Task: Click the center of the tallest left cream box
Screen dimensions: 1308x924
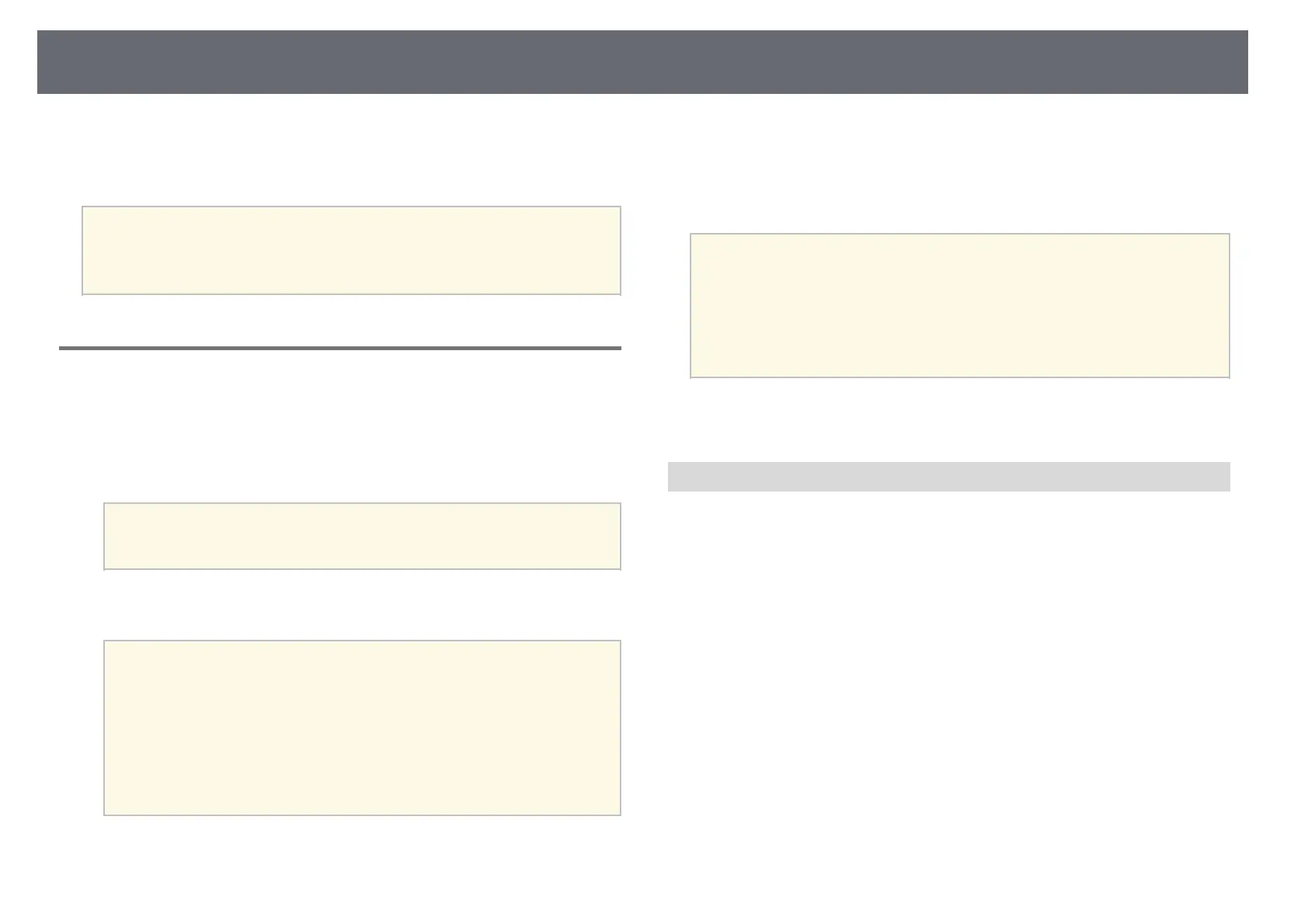Action: click(362, 728)
